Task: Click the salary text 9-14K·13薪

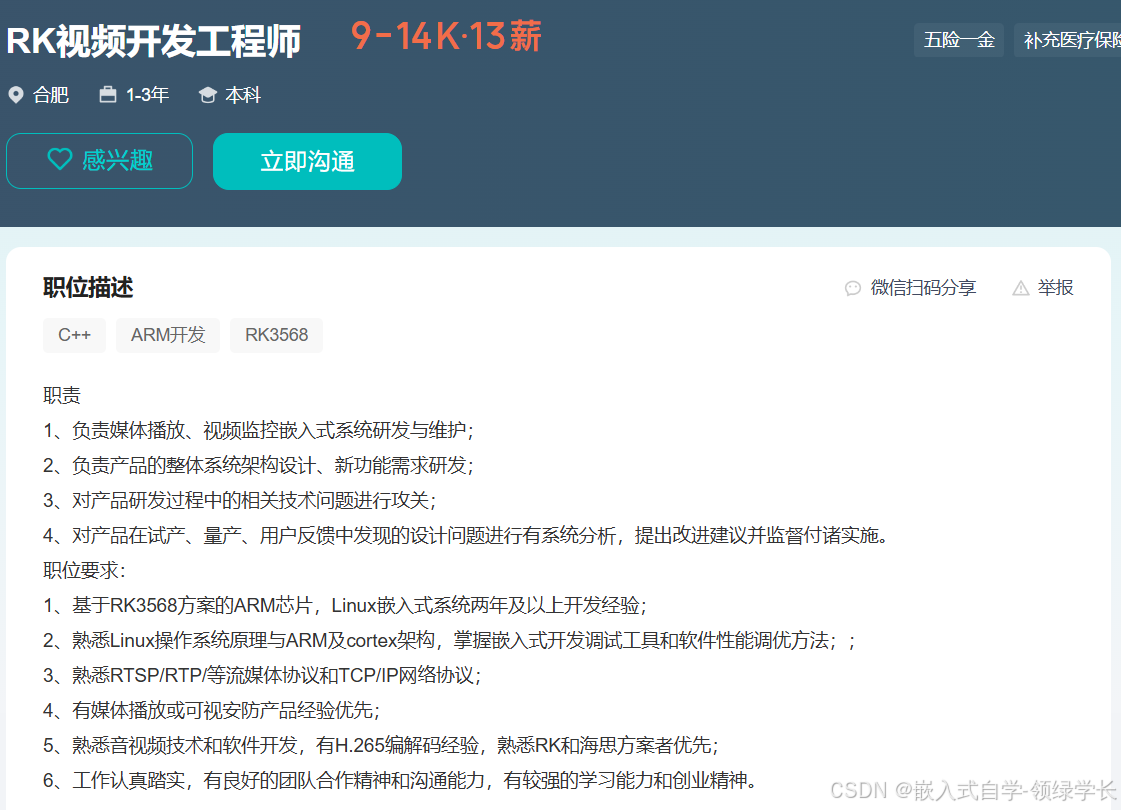Action: [446, 36]
